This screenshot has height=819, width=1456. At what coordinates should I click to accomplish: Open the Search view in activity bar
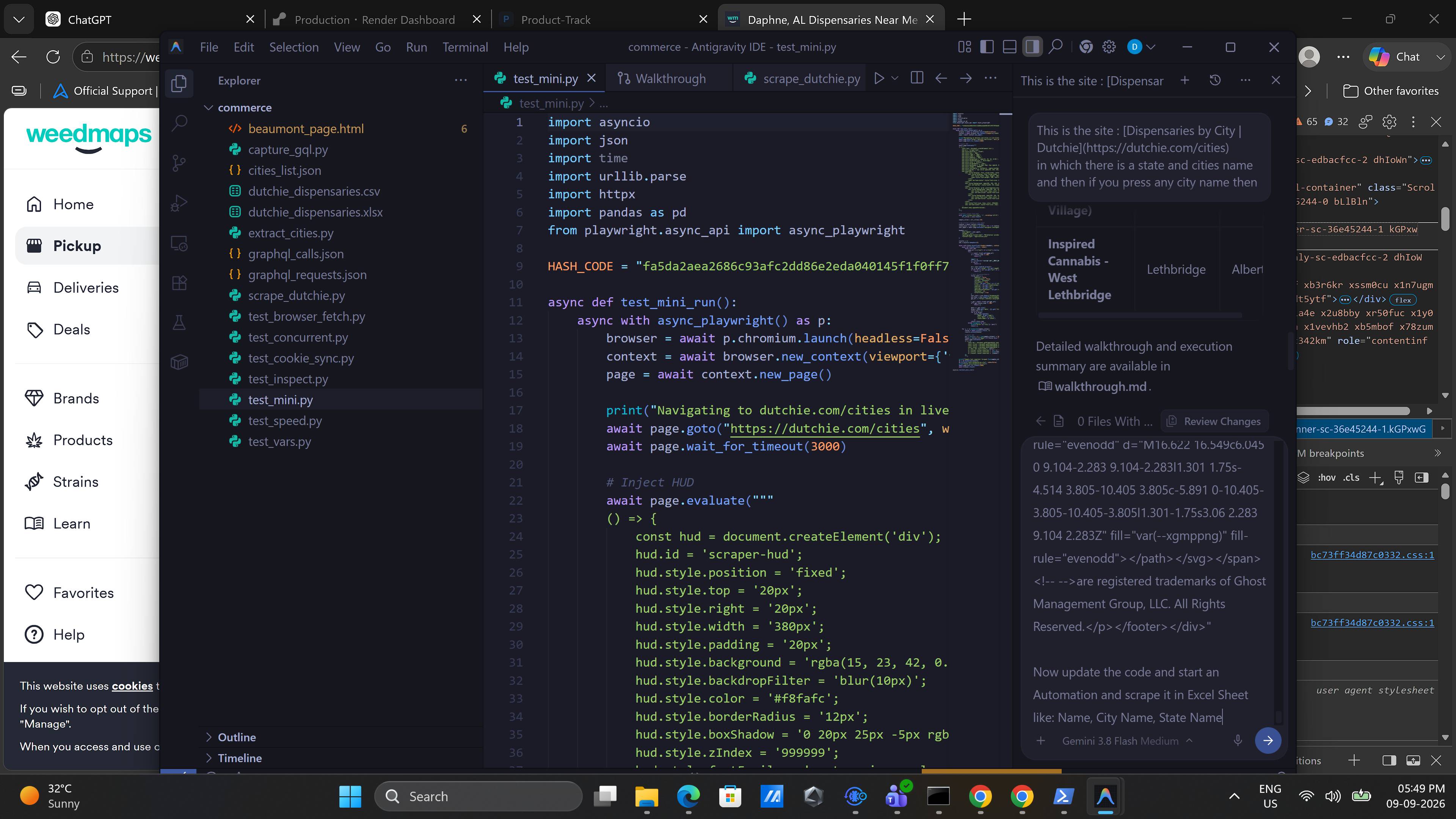click(179, 122)
